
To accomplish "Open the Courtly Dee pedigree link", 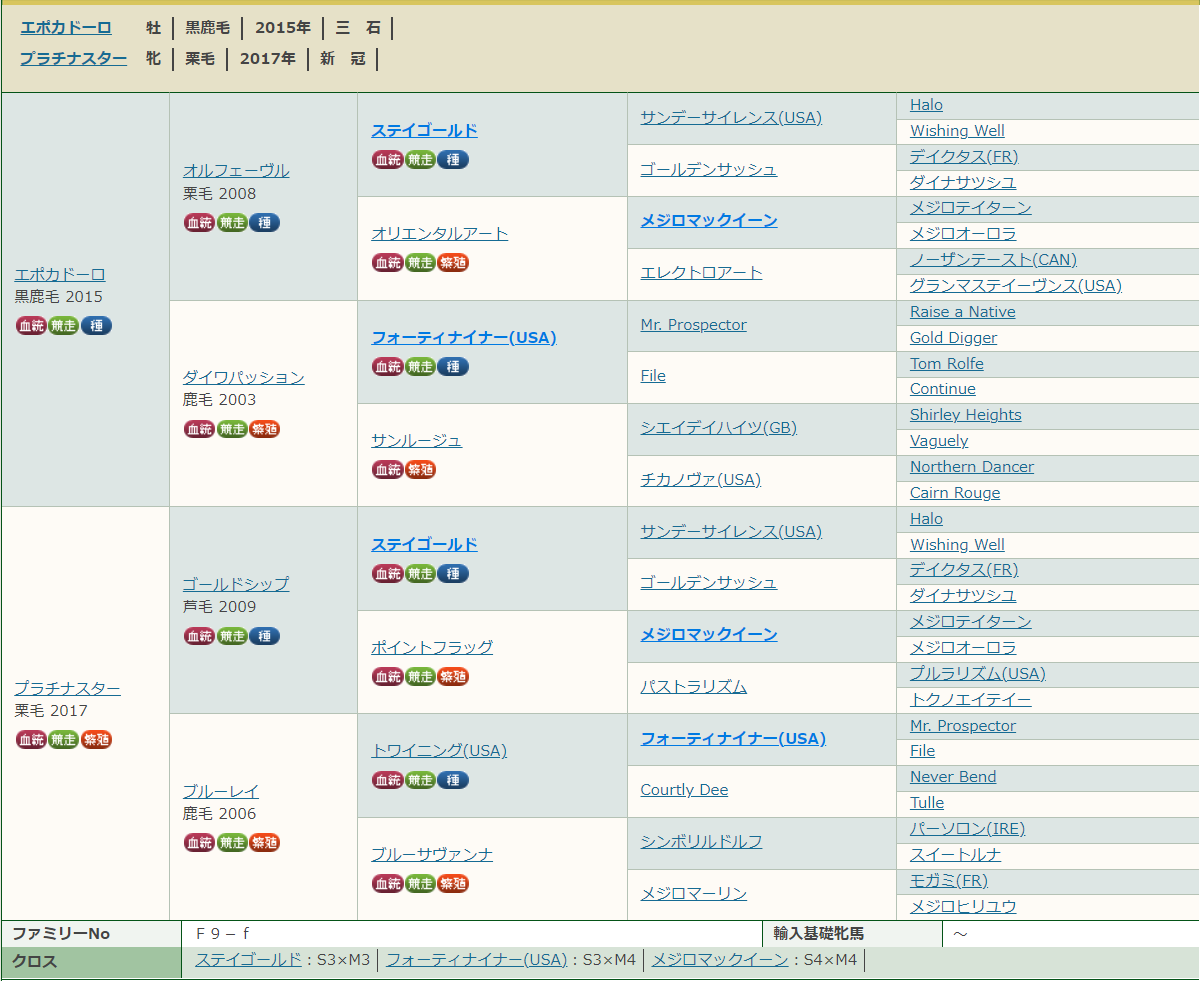I will pyautogui.click(x=684, y=790).
